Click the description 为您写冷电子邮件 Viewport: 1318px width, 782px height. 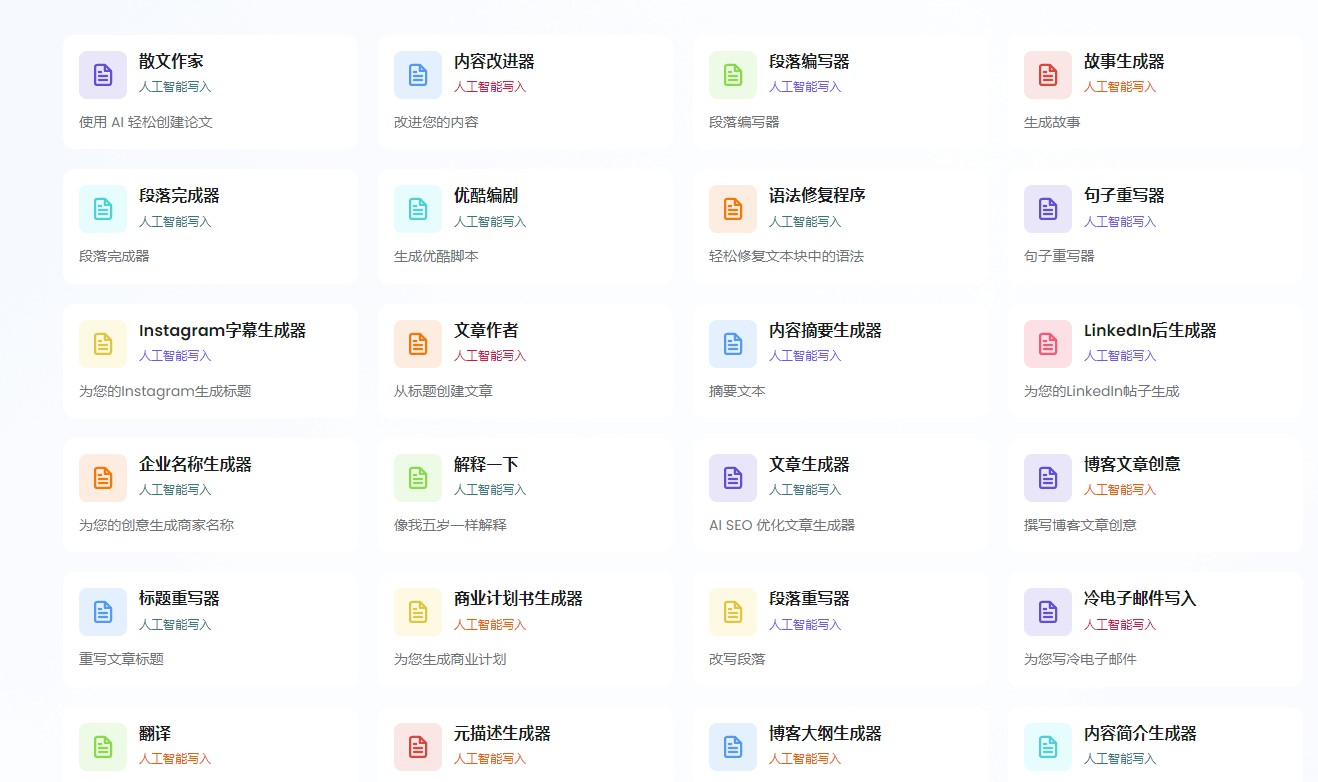pos(1080,659)
